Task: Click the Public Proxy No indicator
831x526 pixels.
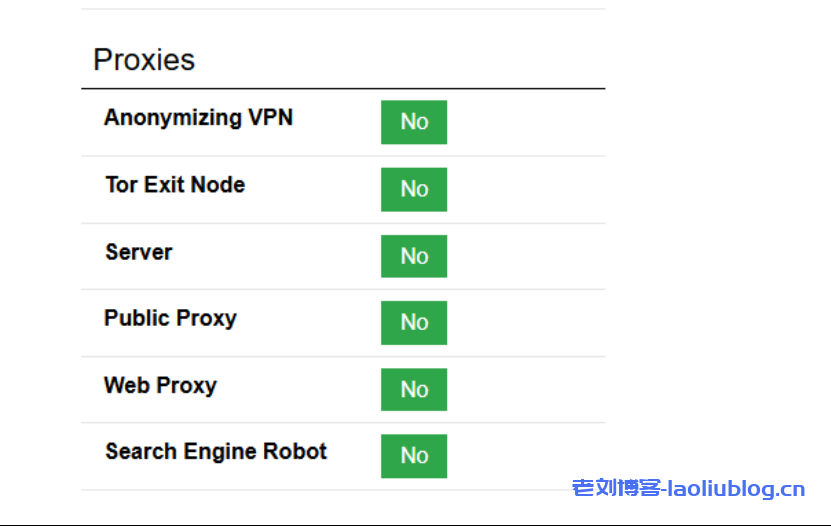Action: (x=414, y=322)
